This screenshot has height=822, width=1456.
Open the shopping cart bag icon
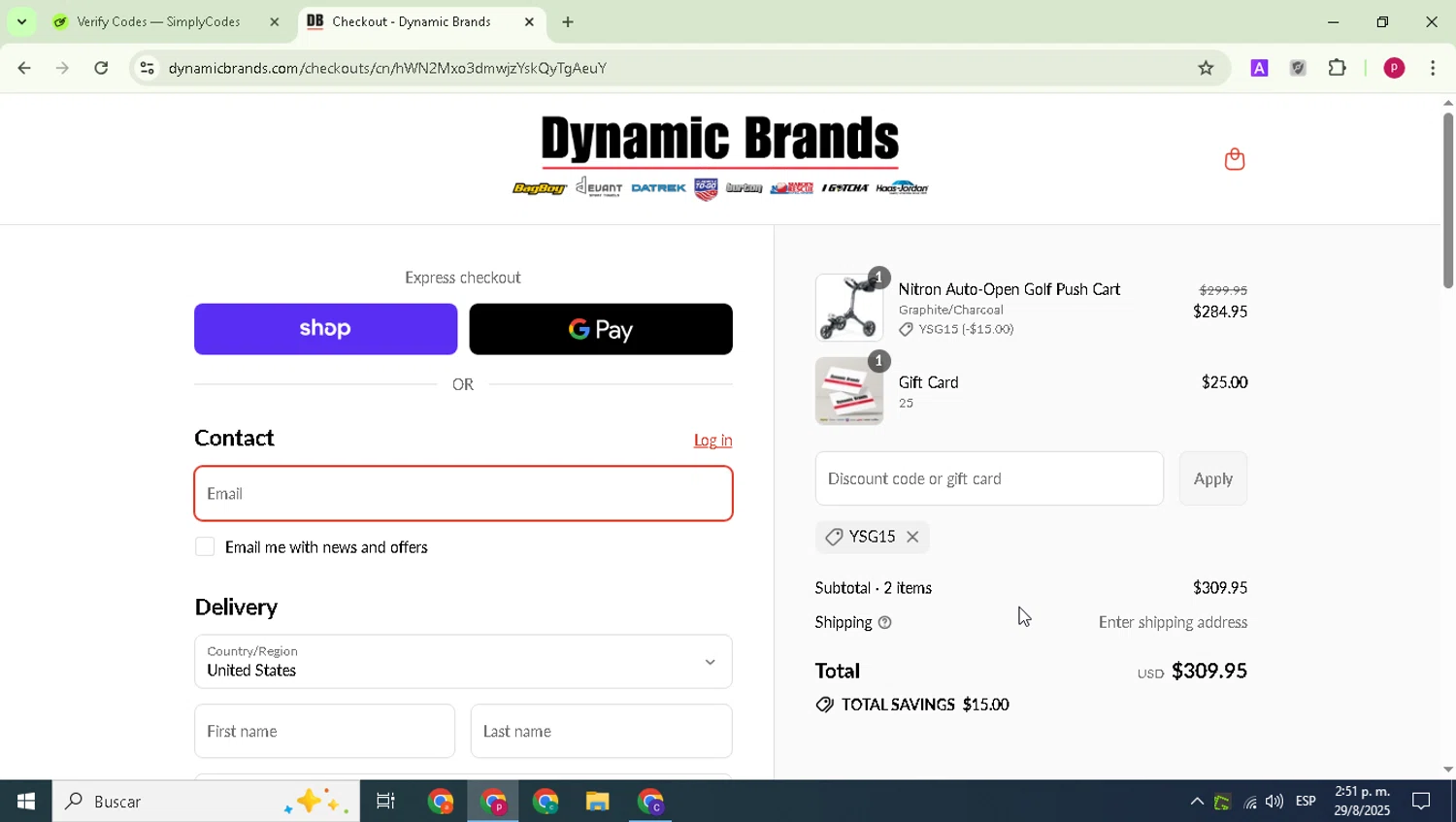[x=1234, y=159]
